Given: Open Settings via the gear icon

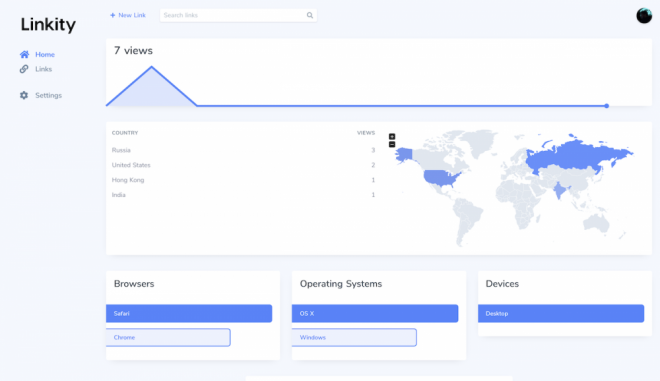Looking at the screenshot, I should point(24,95).
